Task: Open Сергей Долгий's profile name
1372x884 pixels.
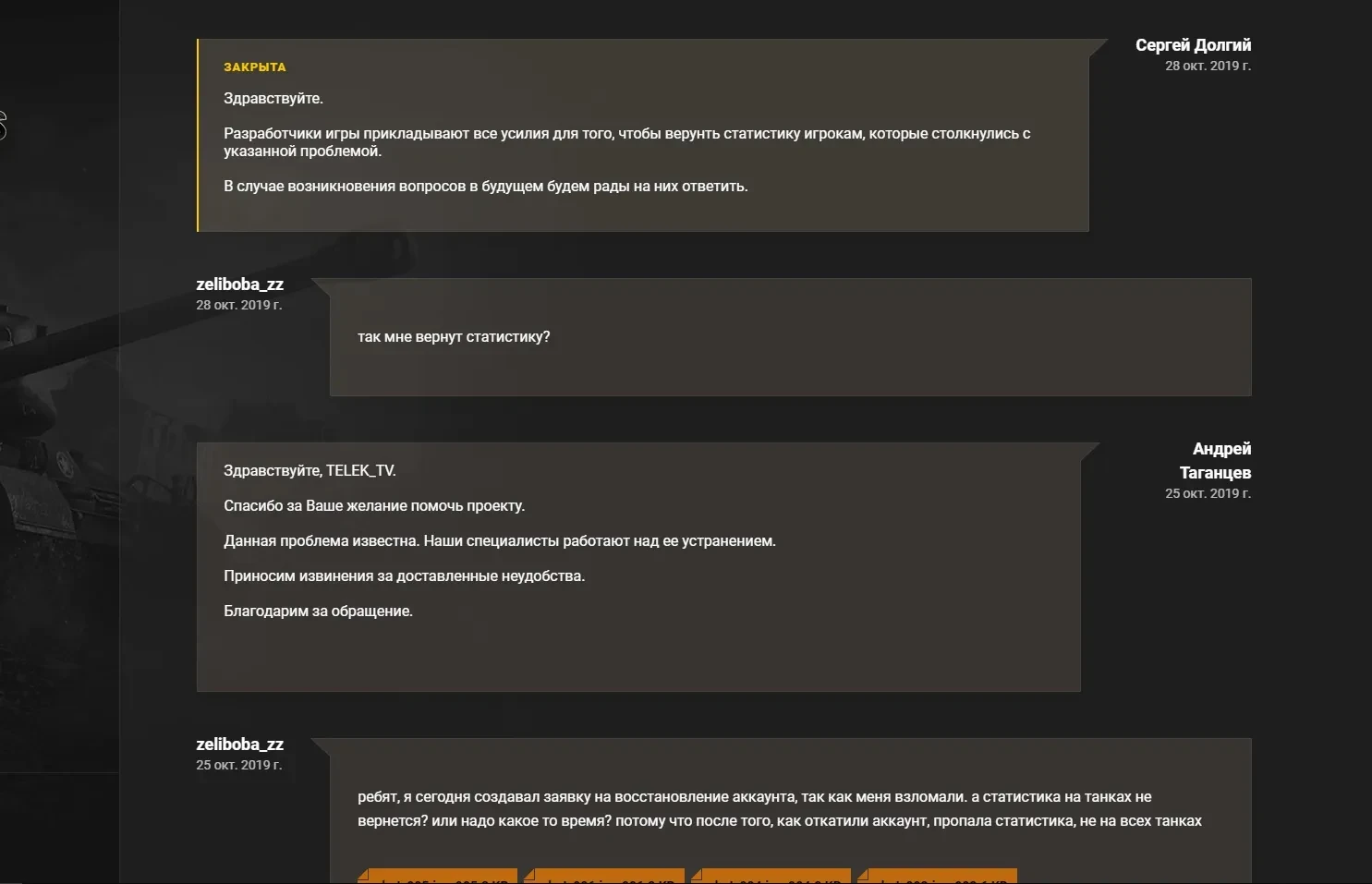Action: [1193, 45]
